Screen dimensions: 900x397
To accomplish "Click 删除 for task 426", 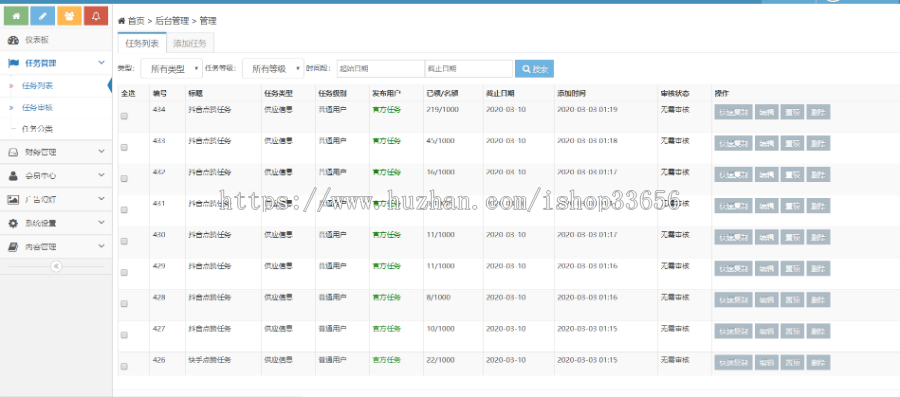I will (818, 362).
